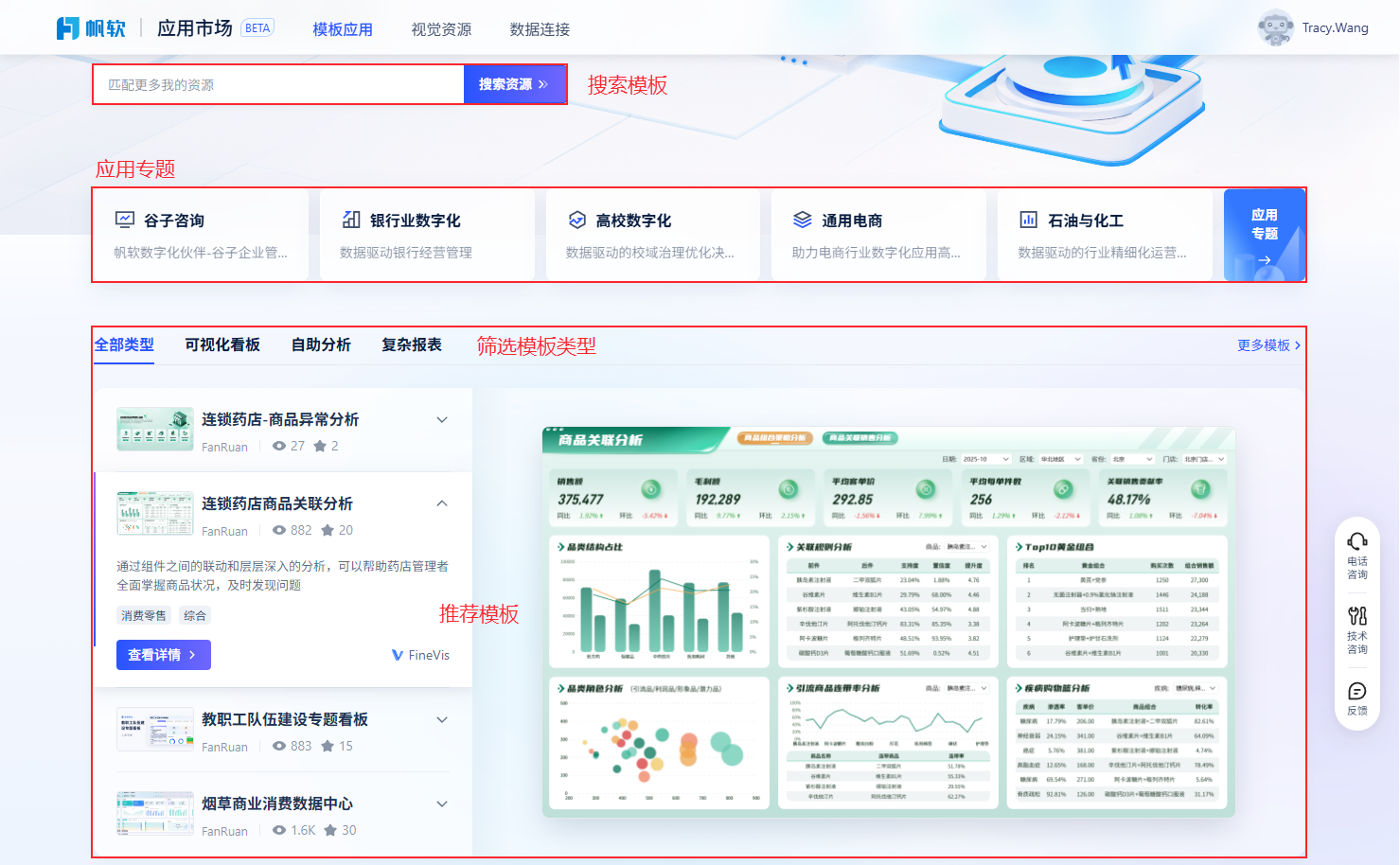The image size is (1400, 865).
Task: Open 更多模板 link
Action: click(1268, 345)
